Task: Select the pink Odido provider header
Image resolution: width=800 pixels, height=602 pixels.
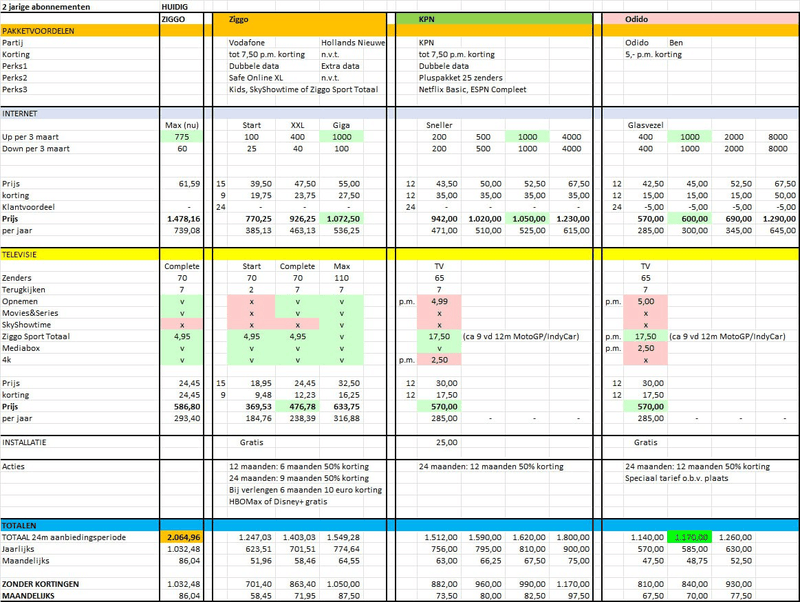Action: tap(701, 19)
